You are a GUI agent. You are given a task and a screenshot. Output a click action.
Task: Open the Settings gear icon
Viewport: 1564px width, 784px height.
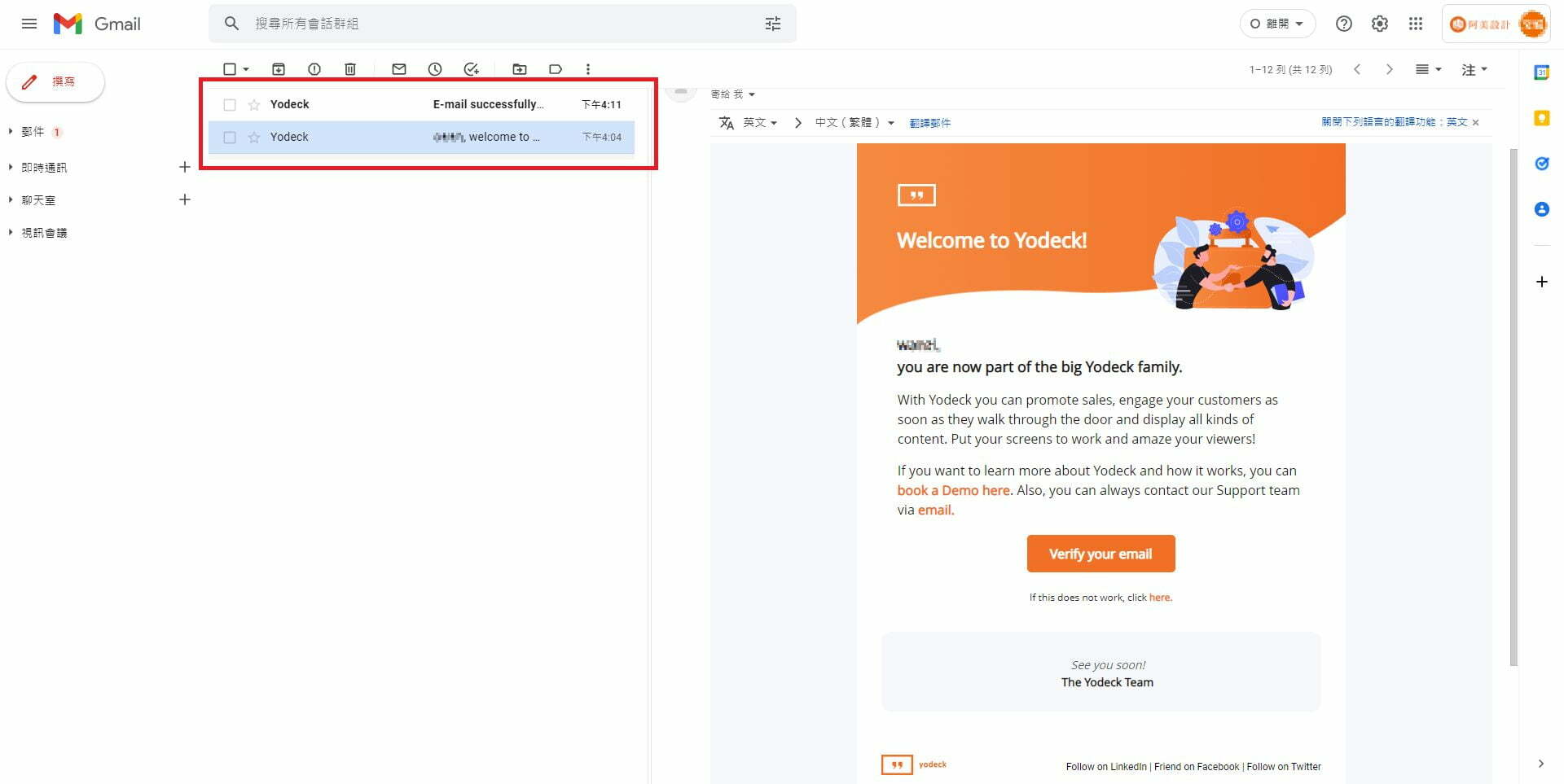(x=1380, y=24)
